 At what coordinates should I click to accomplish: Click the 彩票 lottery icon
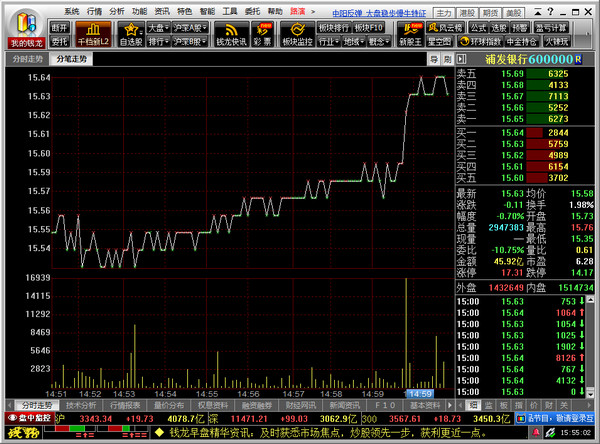pyautogui.click(x=264, y=32)
